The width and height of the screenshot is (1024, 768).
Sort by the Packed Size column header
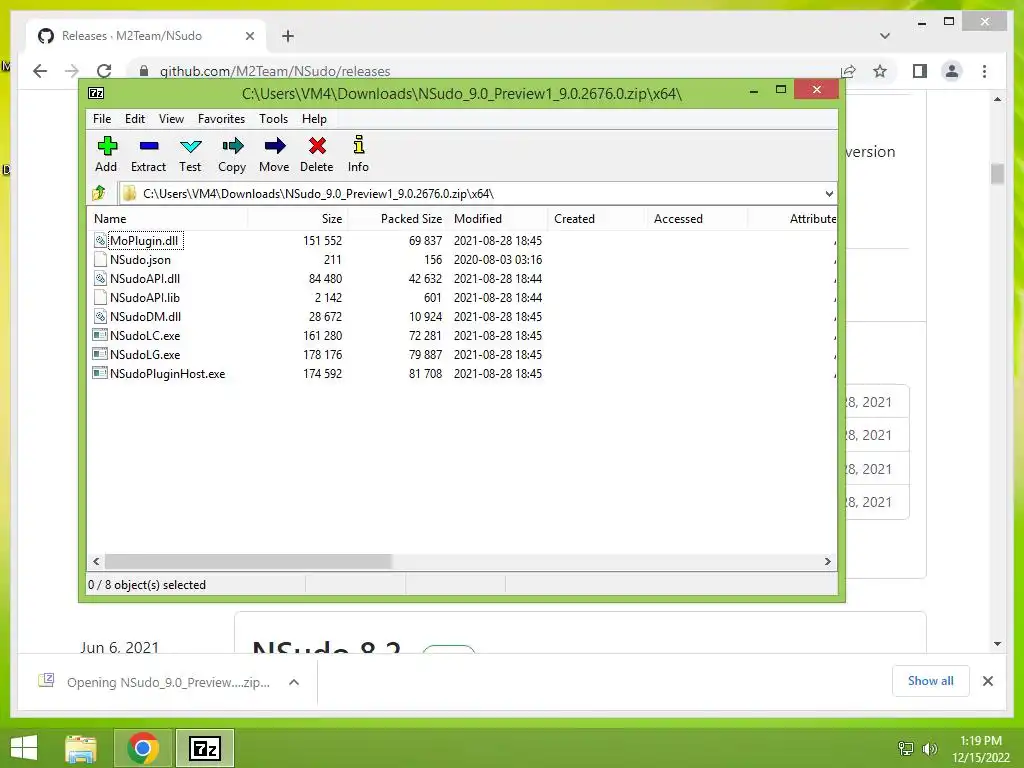click(x=397, y=219)
